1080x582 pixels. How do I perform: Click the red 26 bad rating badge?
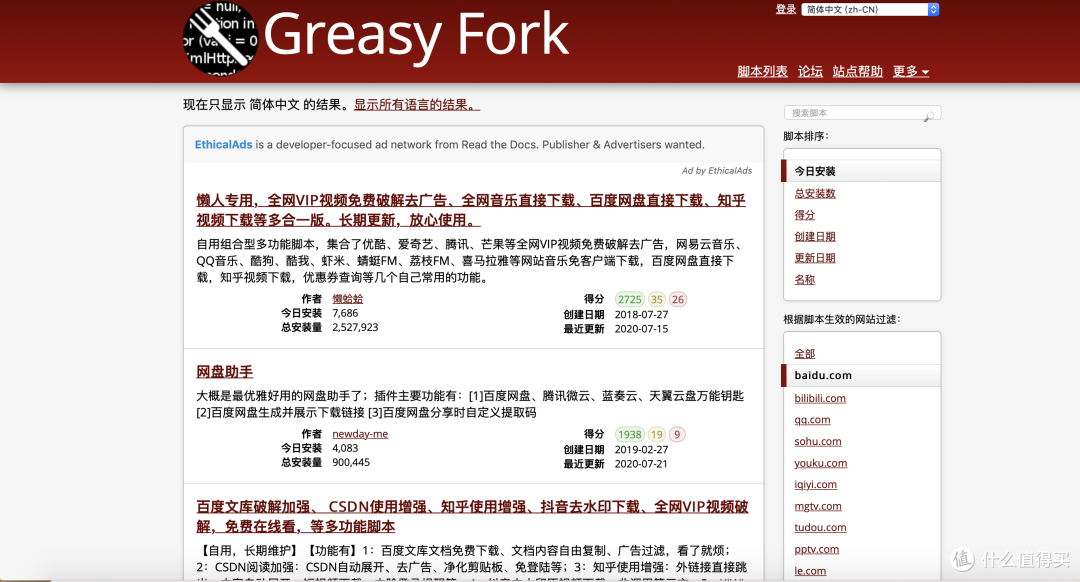(x=678, y=300)
